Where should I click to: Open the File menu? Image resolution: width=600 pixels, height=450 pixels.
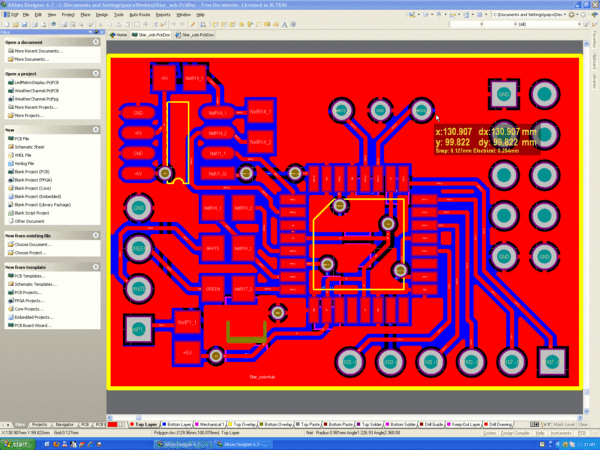coord(26,15)
